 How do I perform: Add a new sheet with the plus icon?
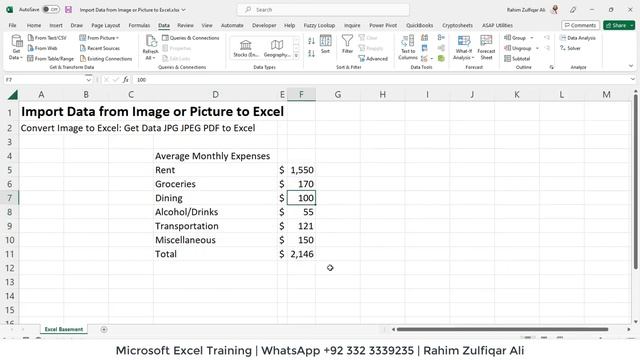[104, 329]
